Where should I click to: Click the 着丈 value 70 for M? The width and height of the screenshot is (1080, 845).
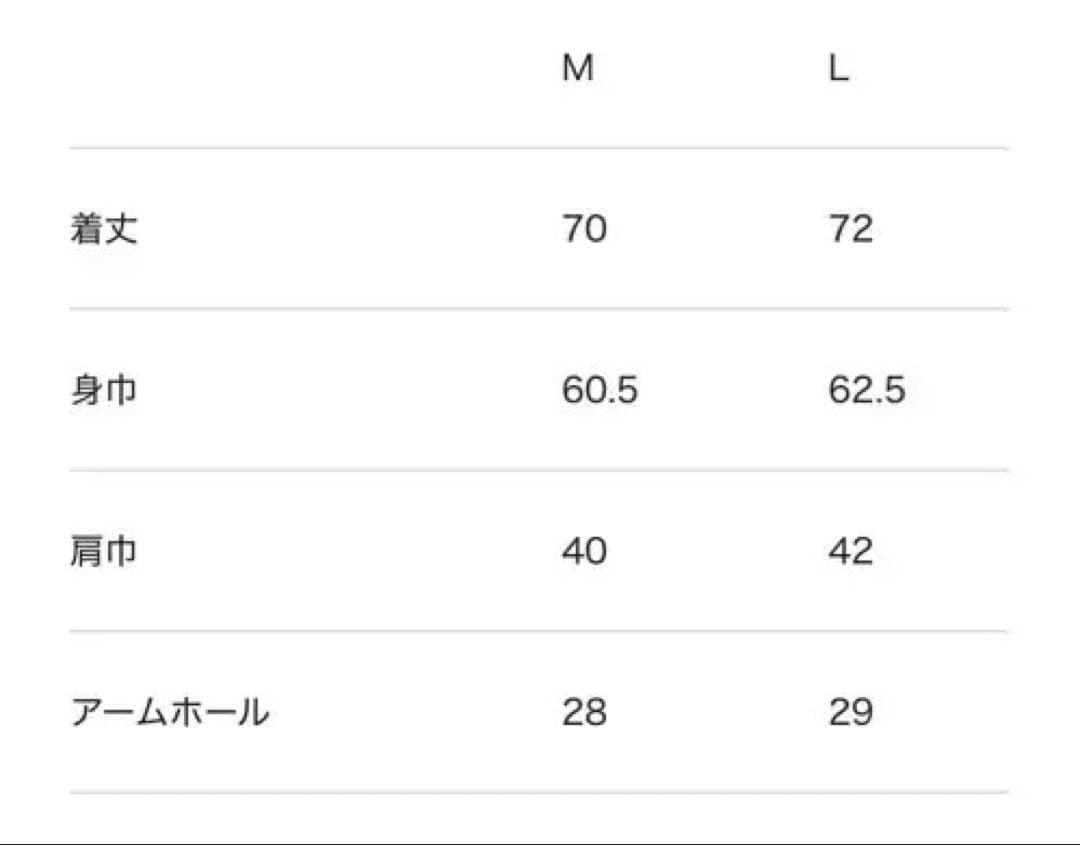coord(584,229)
